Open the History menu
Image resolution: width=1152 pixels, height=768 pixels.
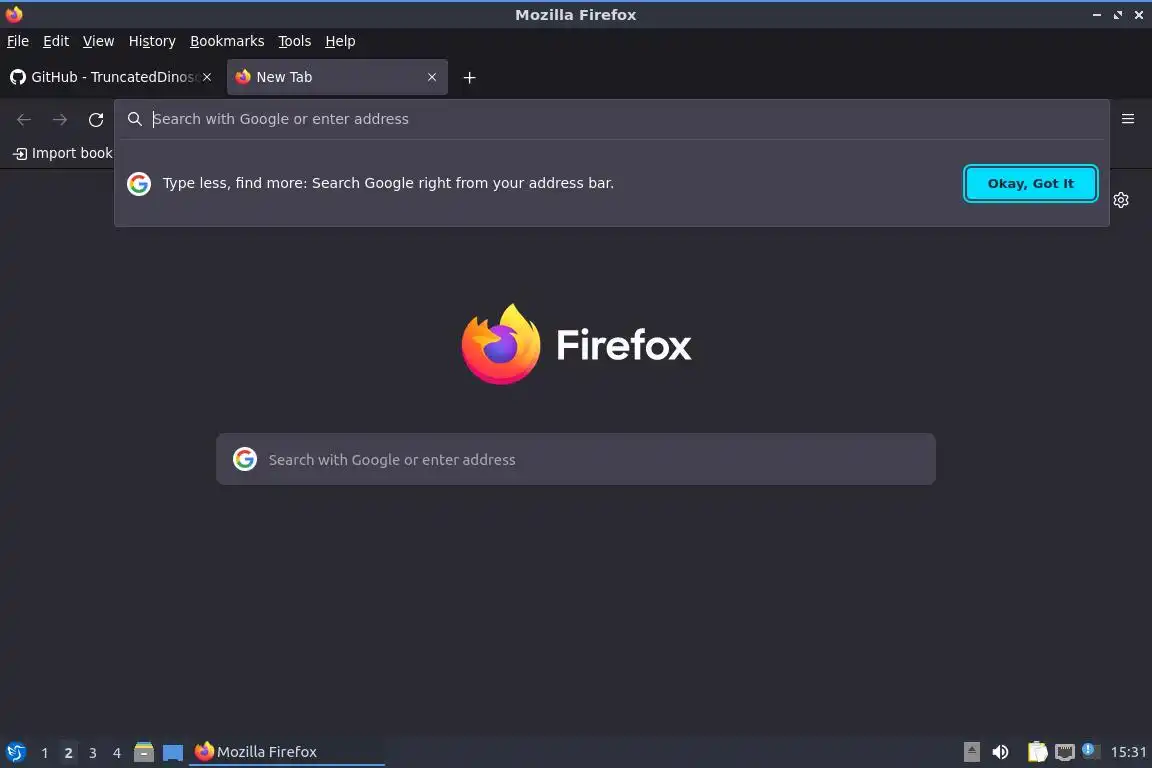click(x=152, y=41)
